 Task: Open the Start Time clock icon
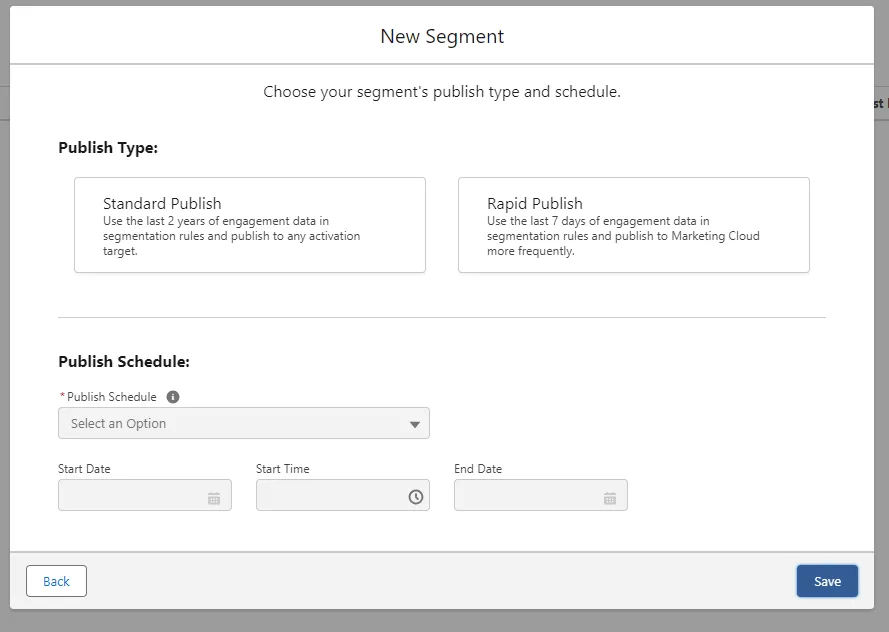[x=415, y=497]
